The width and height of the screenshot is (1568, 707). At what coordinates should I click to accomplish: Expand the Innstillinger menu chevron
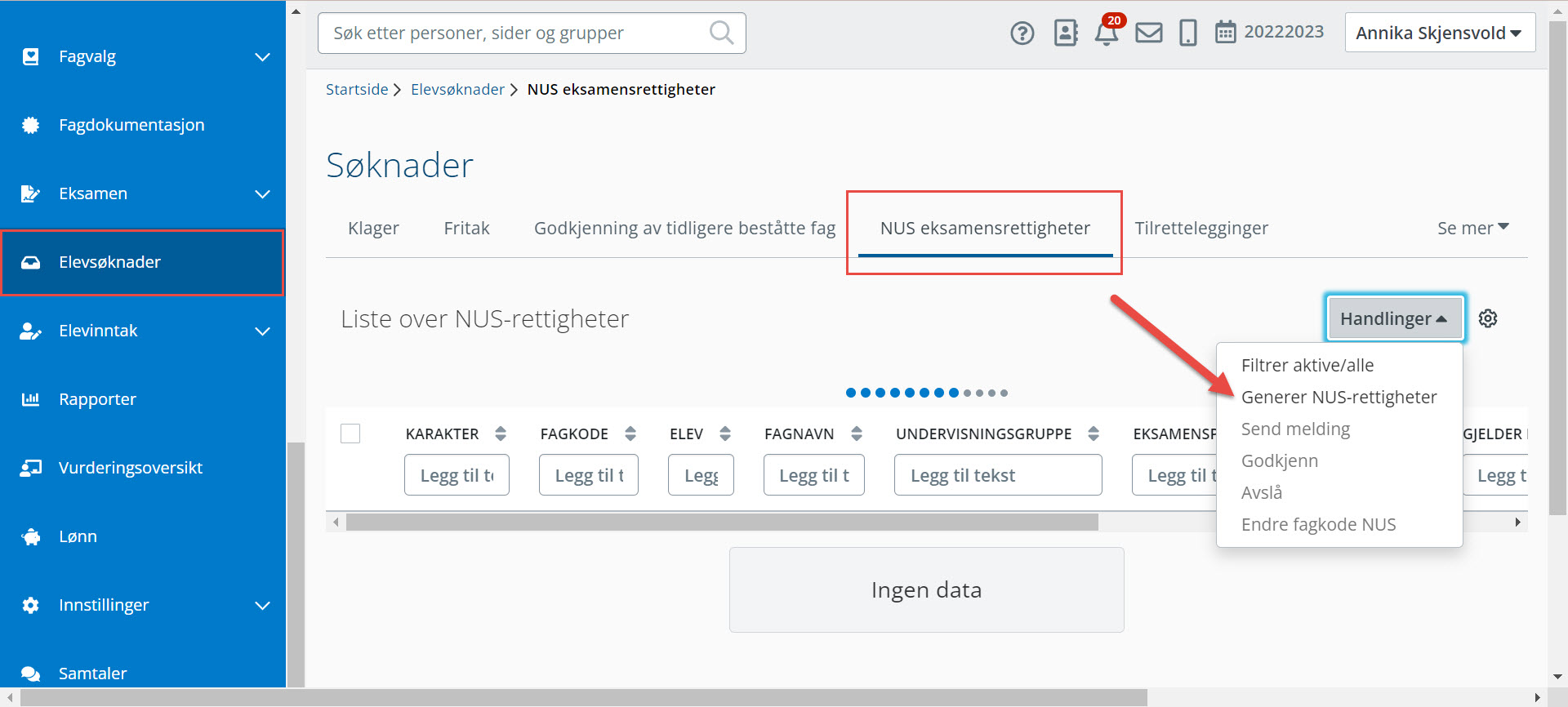click(x=262, y=605)
